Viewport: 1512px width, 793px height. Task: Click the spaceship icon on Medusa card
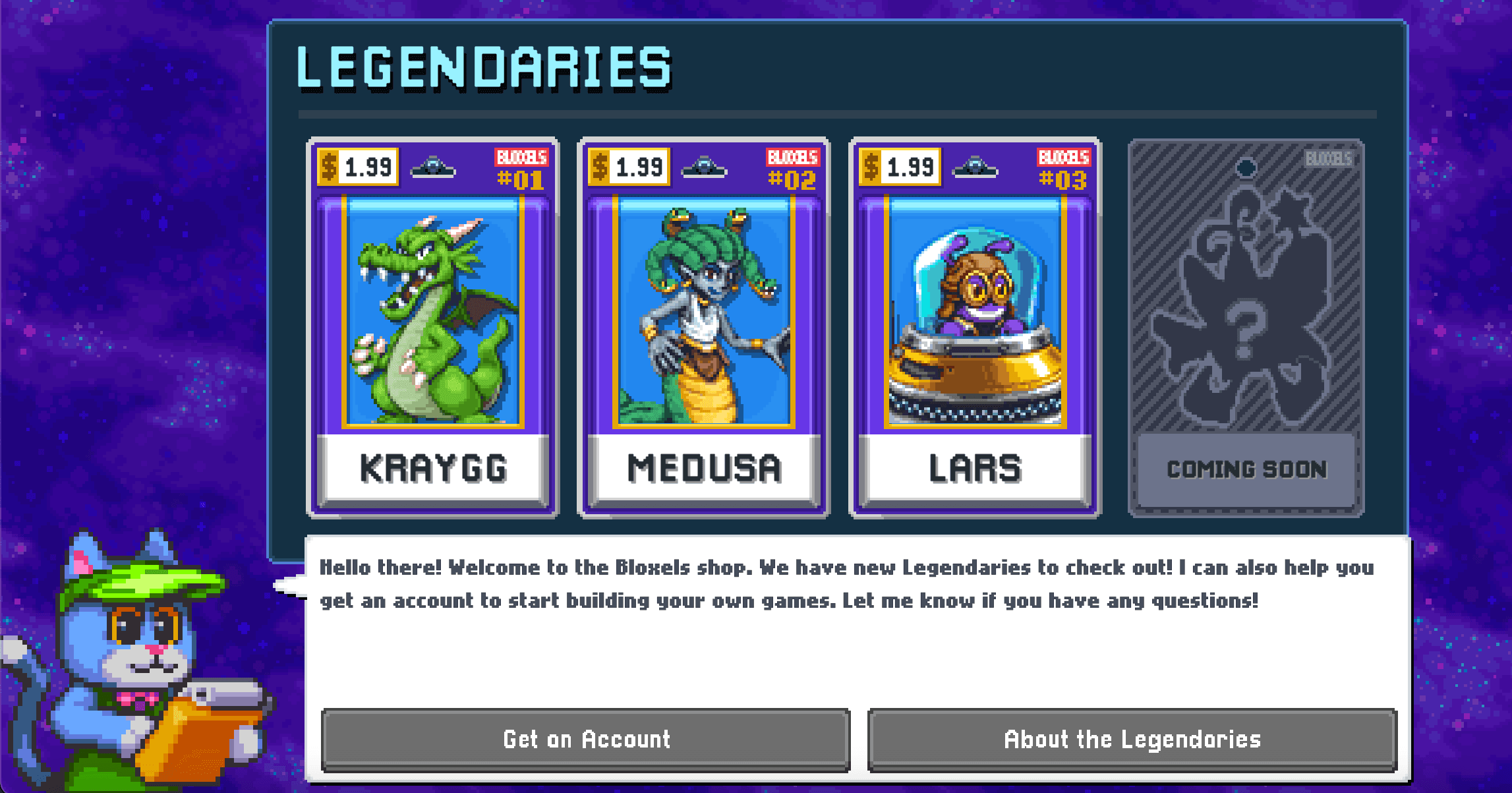point(704,167)
